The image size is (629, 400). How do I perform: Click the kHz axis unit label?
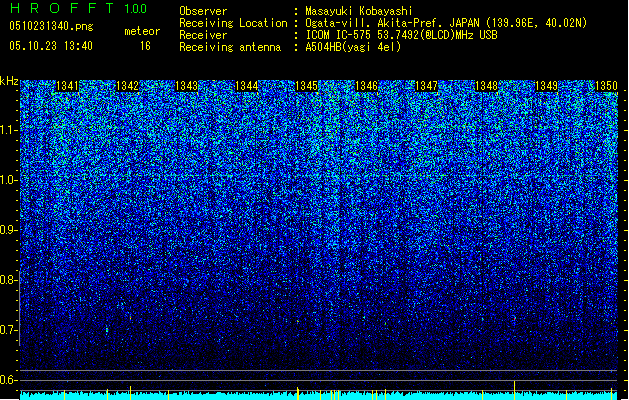pos(9,81)
